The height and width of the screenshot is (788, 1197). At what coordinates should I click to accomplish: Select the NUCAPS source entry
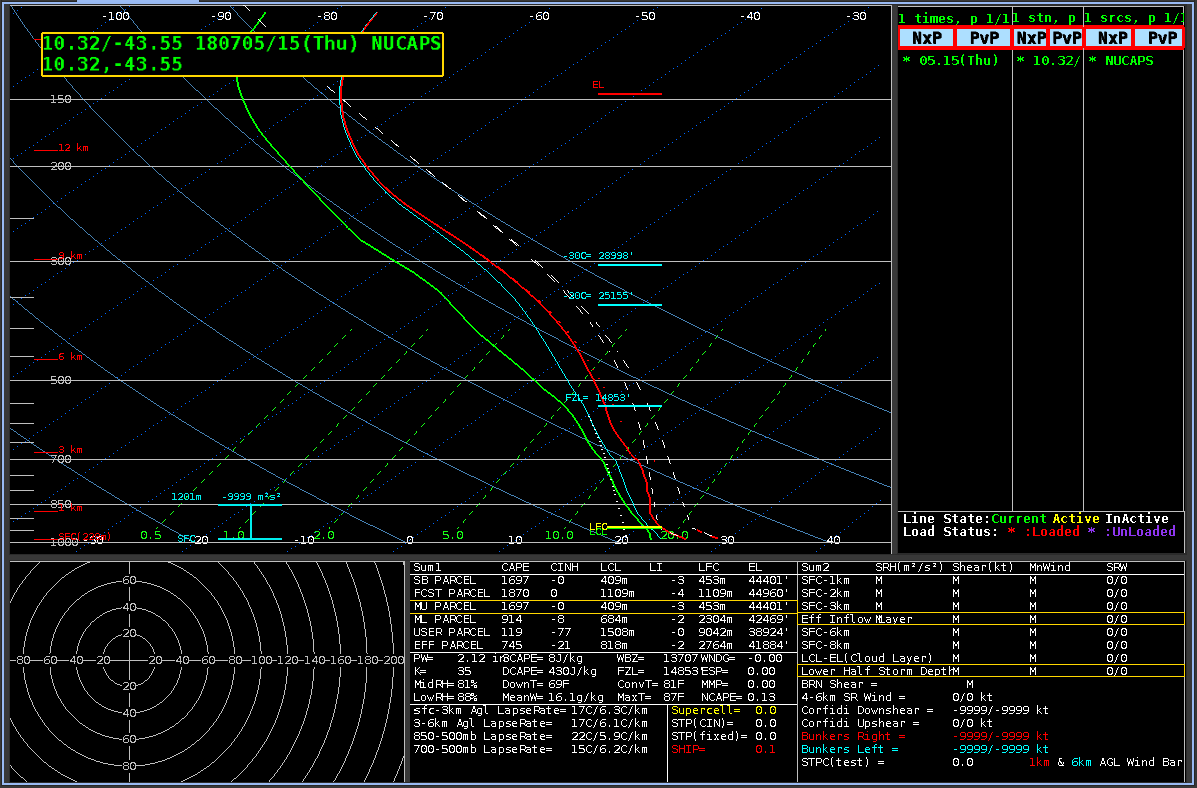pos(1121,60)
